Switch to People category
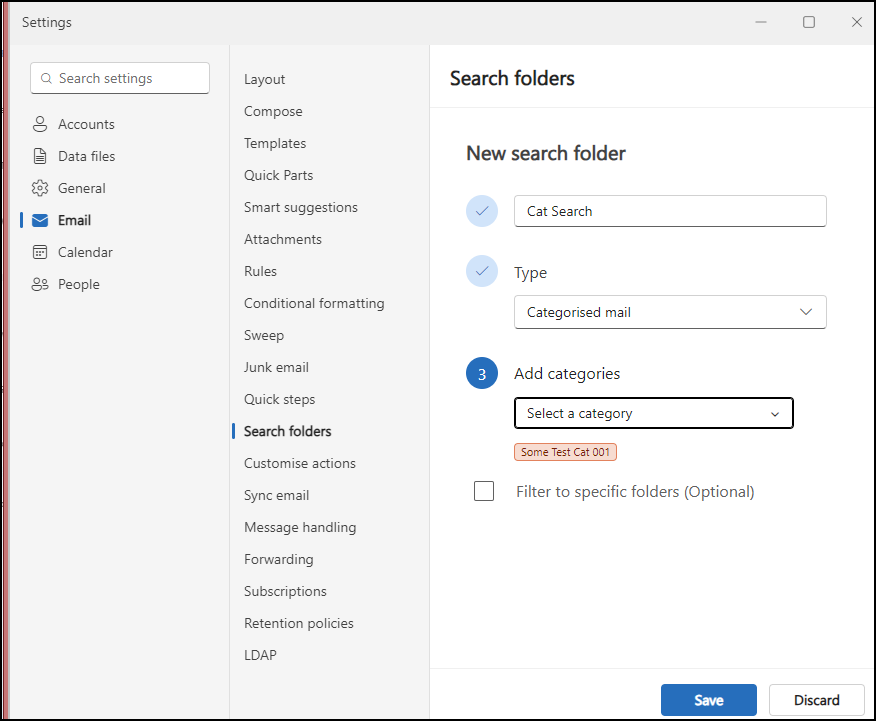This screenshot has height=721, width=876. coord(79,284)
